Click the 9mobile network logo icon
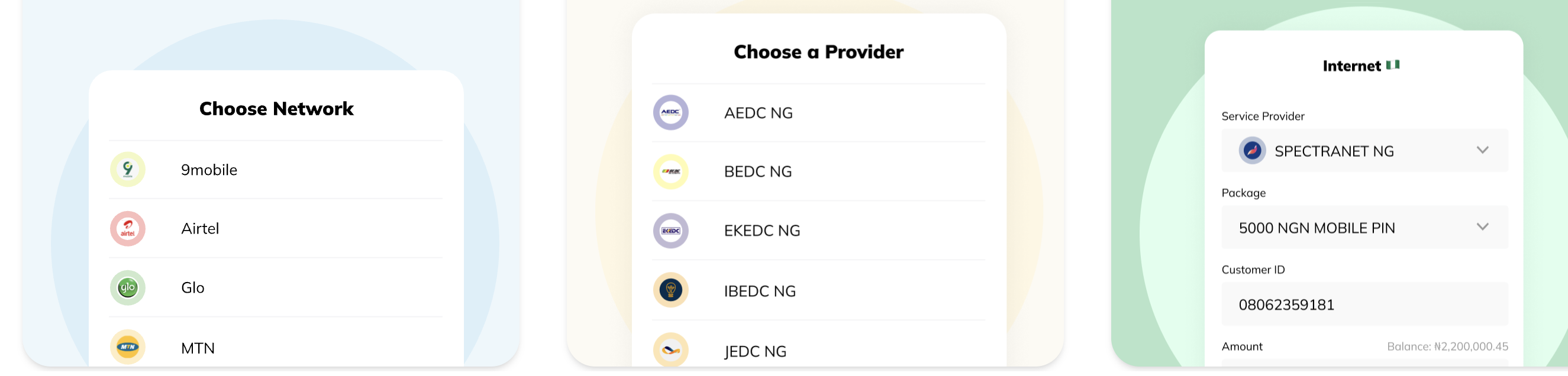1568x376 pixels. [x=128, y=169]
